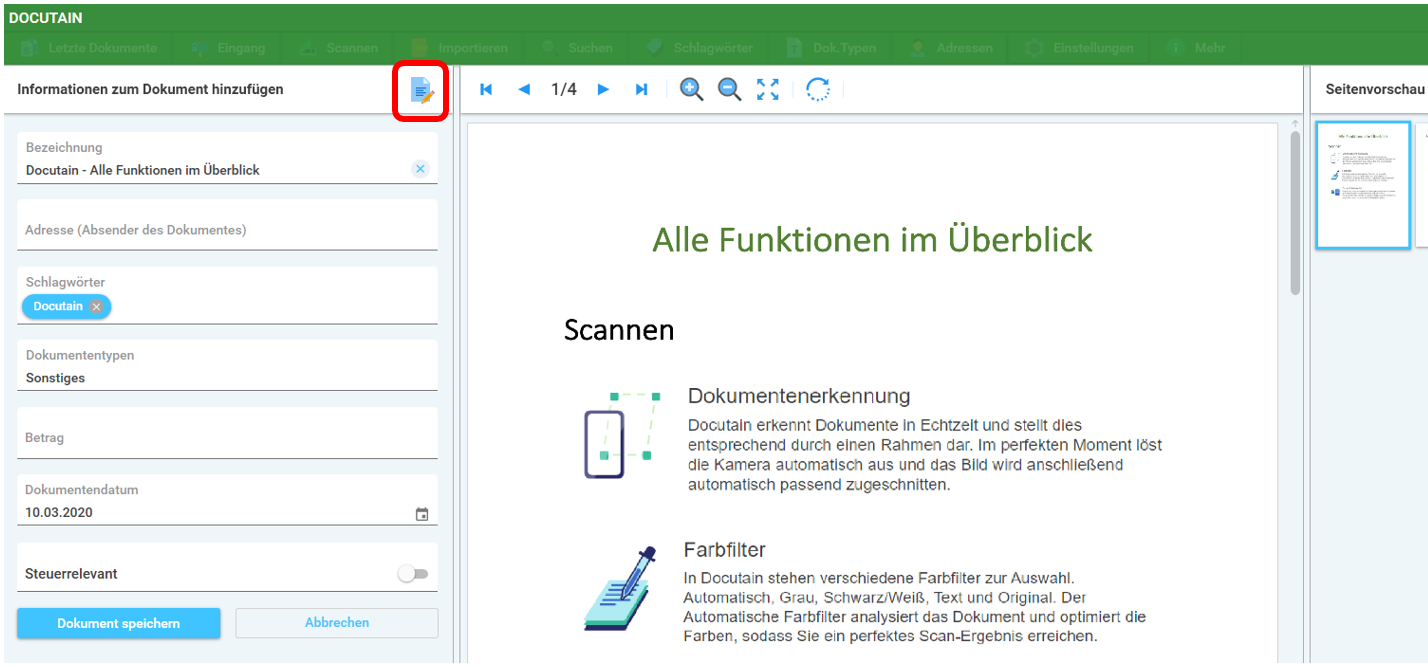This screenshot has height=667, width=1428.
Task: Click the DOCUTAIN application title
Action: pos(46,18)
